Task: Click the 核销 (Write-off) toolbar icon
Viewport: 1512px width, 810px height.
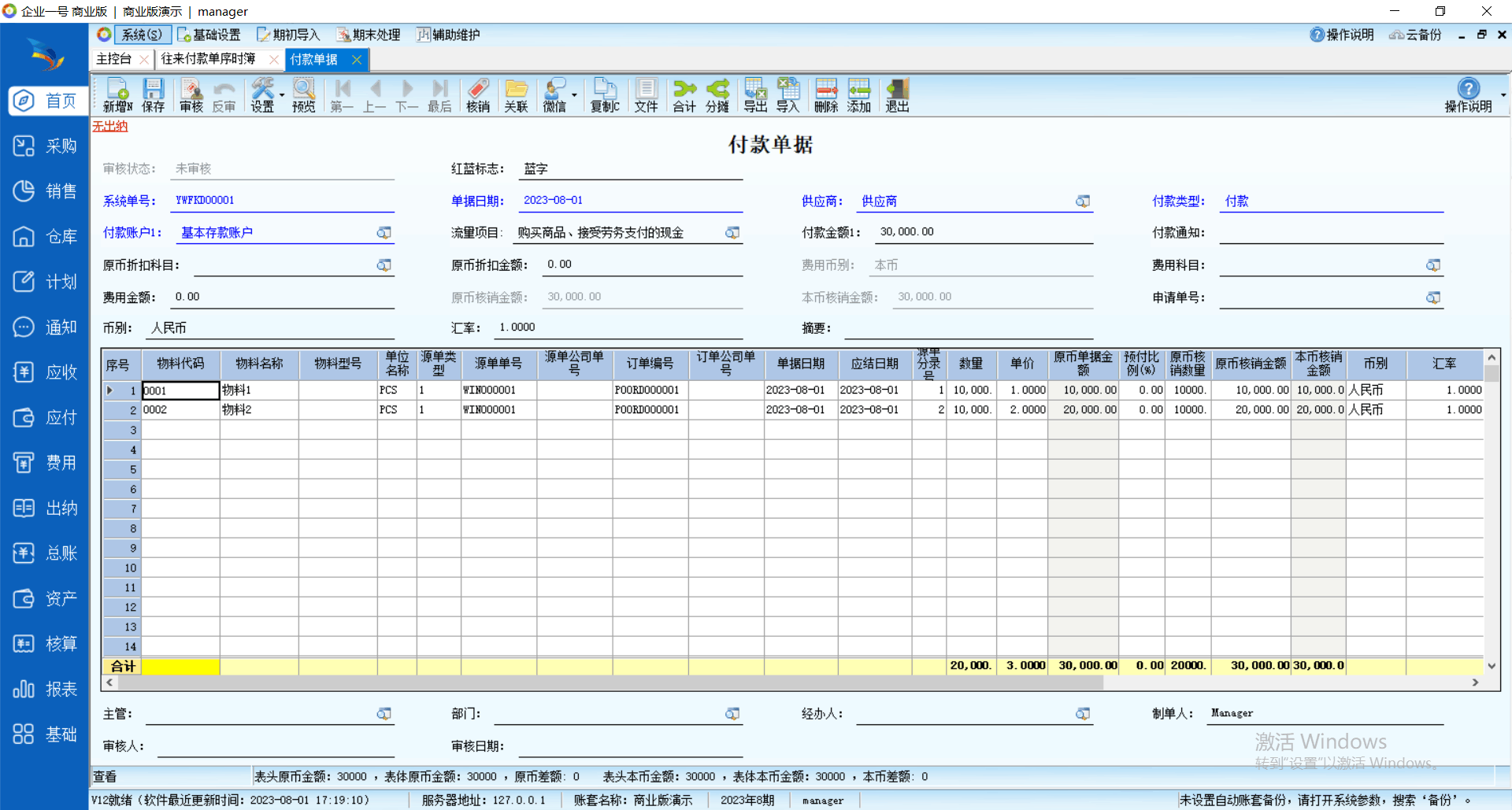Action: (x=477, y=95)
